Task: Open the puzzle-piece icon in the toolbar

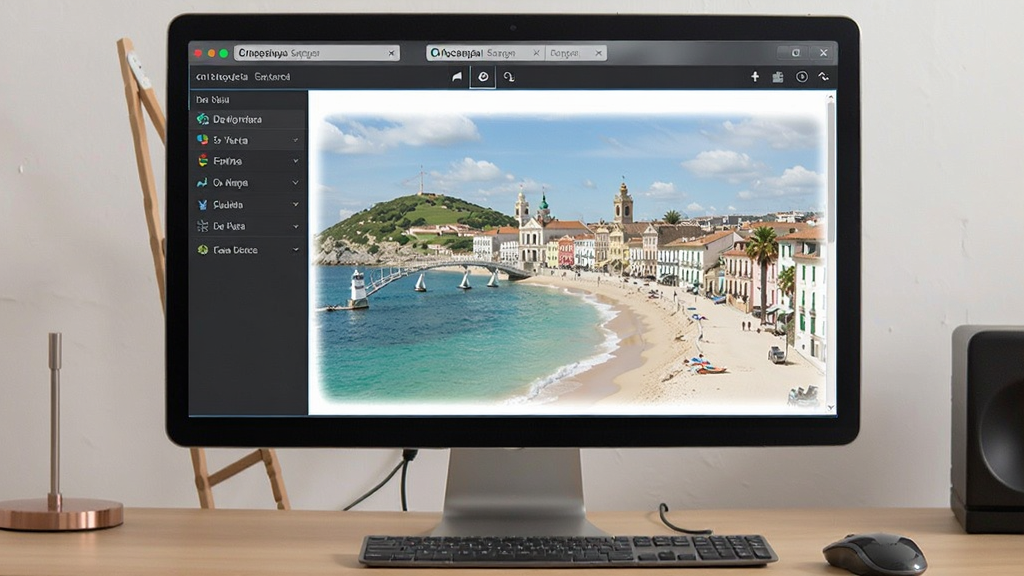Action: coord(778,77)
